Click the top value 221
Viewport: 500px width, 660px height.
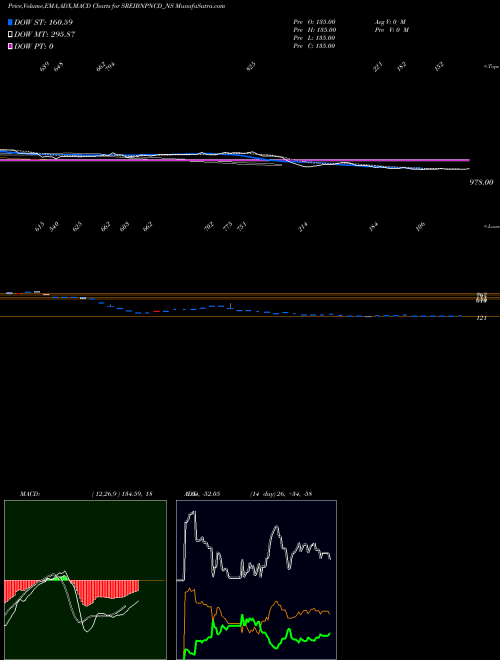click(x=378, y=67)
